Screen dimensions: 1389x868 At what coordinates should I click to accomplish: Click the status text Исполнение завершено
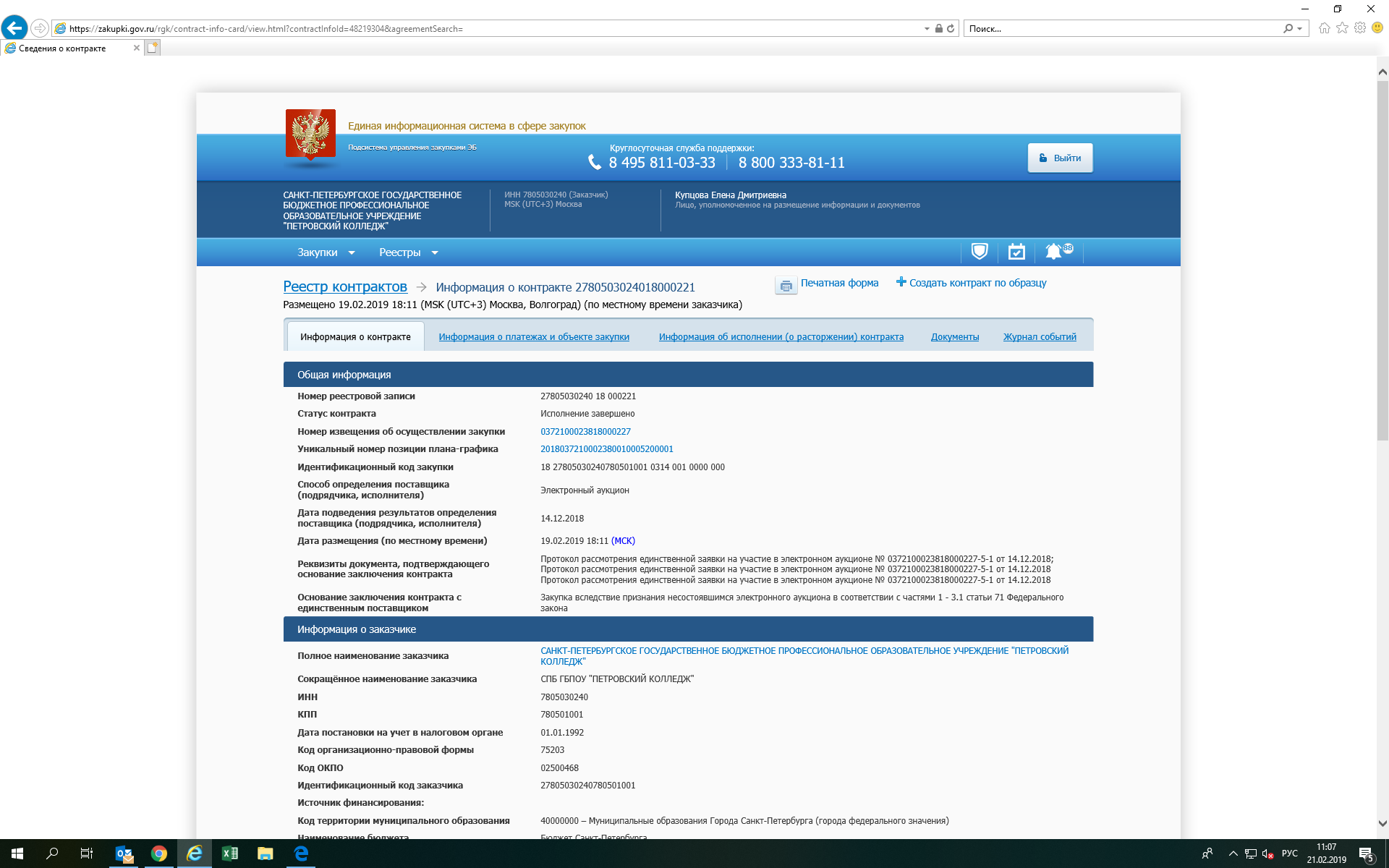coord(587,414)
